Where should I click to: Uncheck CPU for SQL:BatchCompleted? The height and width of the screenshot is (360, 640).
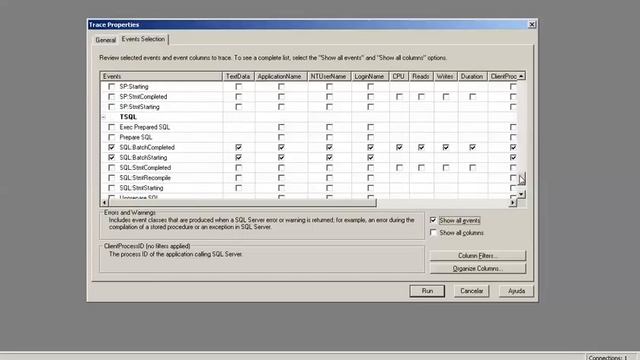399,147
